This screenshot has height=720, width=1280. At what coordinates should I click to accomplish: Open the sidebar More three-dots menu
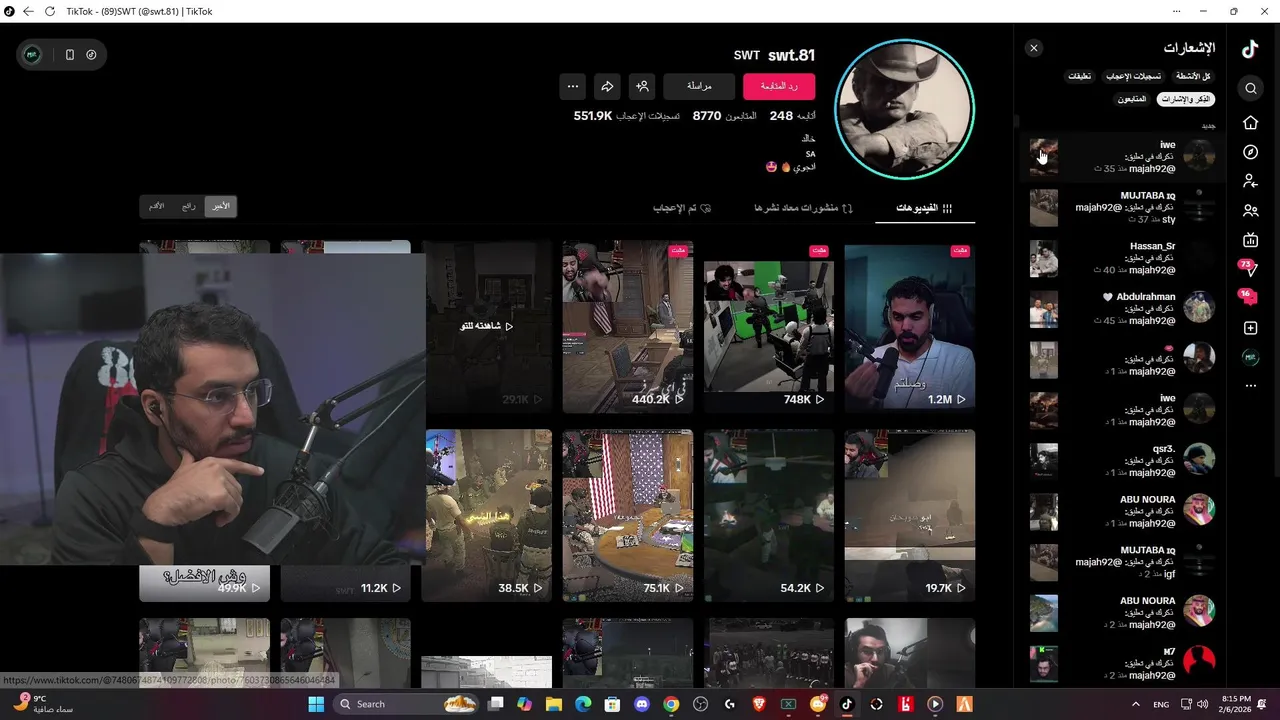click(x=1250, y=386)
